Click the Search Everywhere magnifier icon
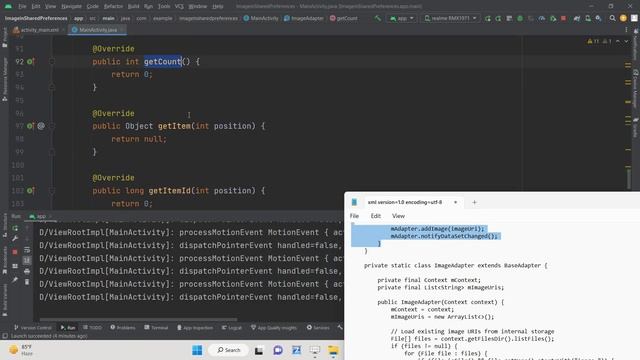Viewport: 640px width, 360px height. [612, 18]
